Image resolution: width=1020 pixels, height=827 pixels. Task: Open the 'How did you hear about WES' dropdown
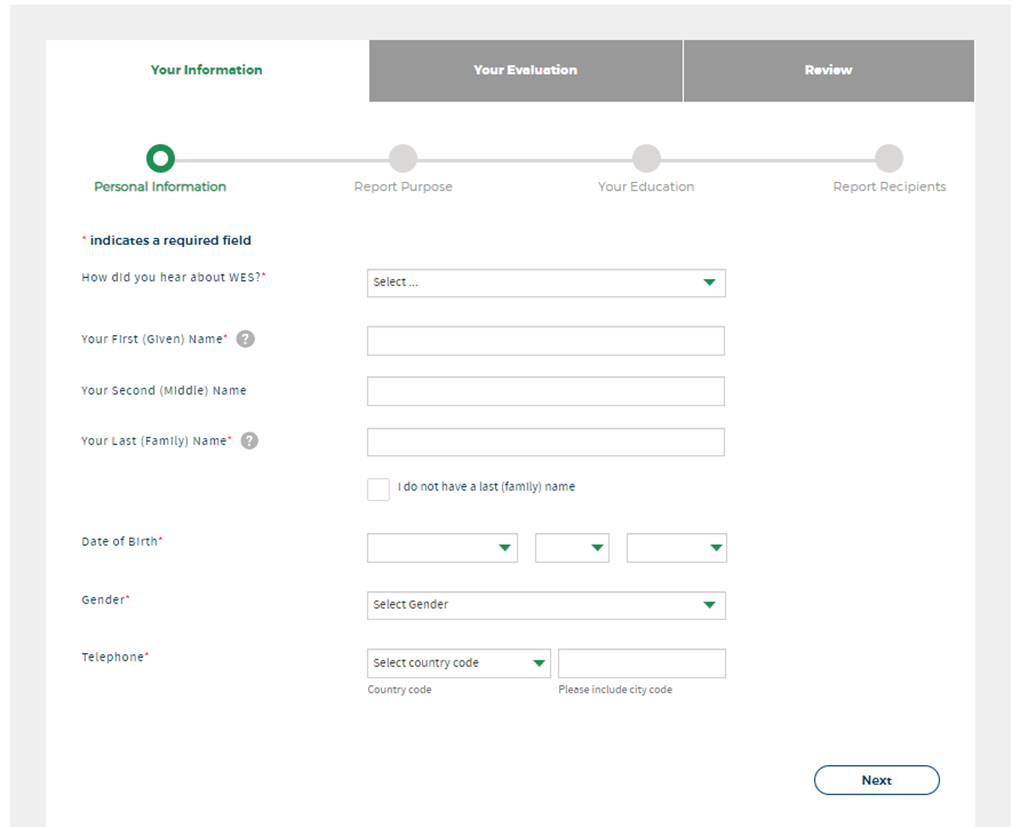[x=546, y=282]
